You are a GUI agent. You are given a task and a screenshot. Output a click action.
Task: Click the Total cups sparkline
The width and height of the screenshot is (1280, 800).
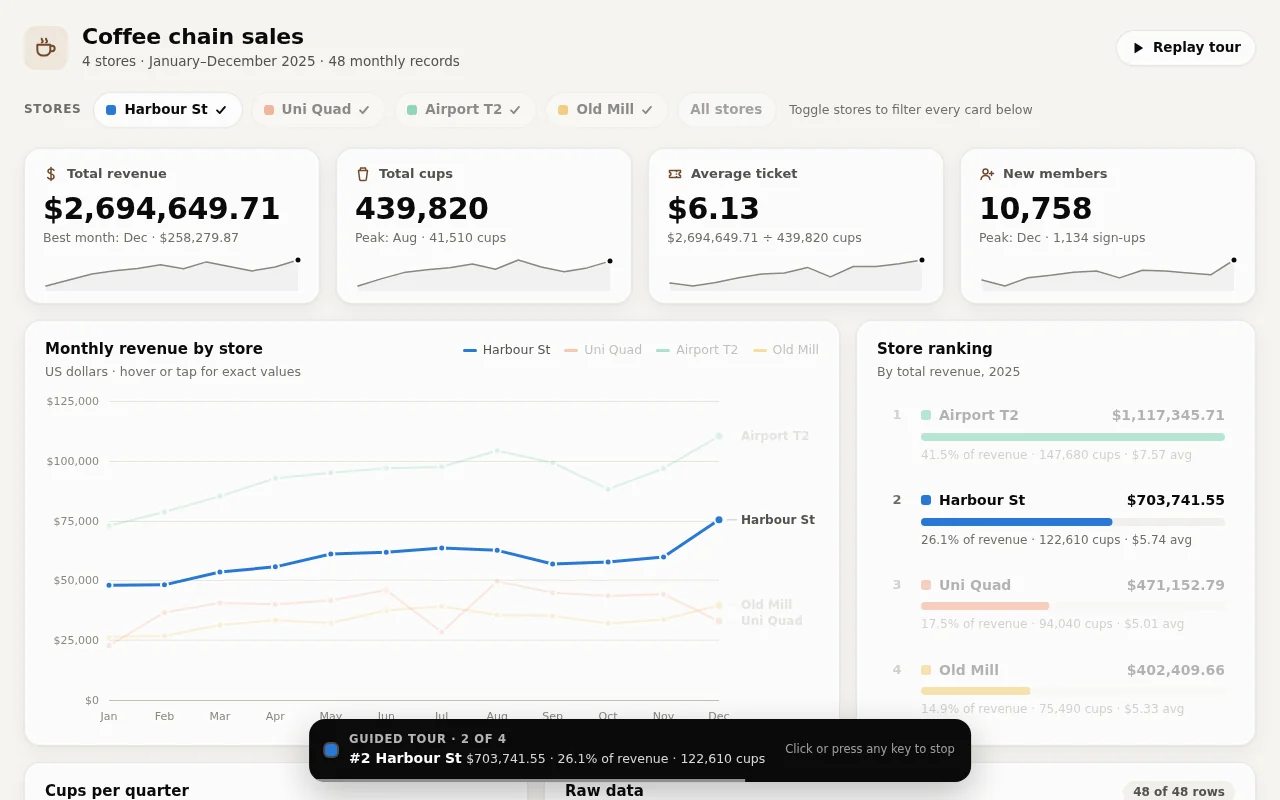(x=484, y=274)
